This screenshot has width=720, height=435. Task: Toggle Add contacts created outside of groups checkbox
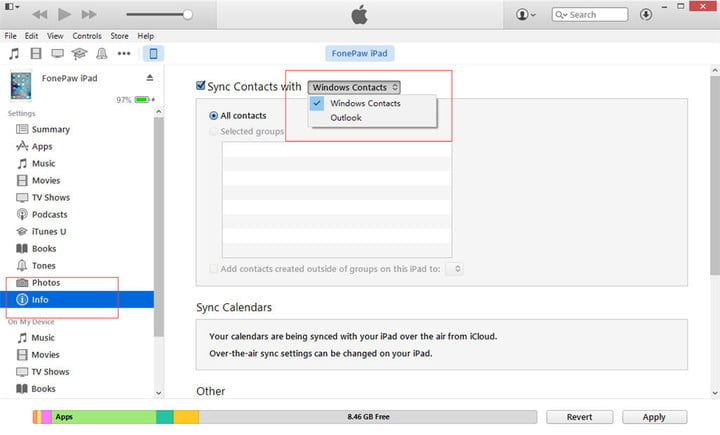click(213, 269)
